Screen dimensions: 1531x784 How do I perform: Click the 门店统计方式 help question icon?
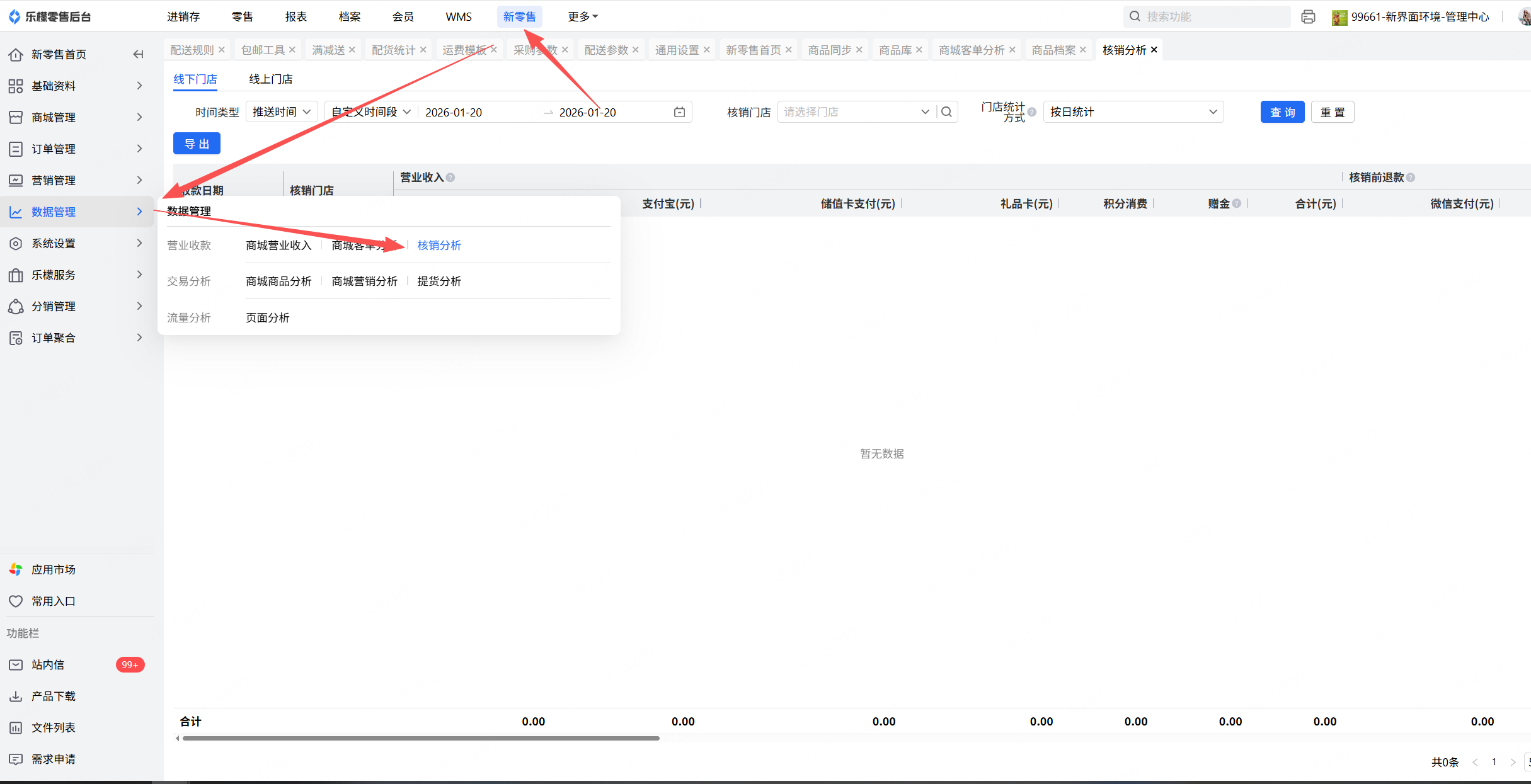point(1032,112)
